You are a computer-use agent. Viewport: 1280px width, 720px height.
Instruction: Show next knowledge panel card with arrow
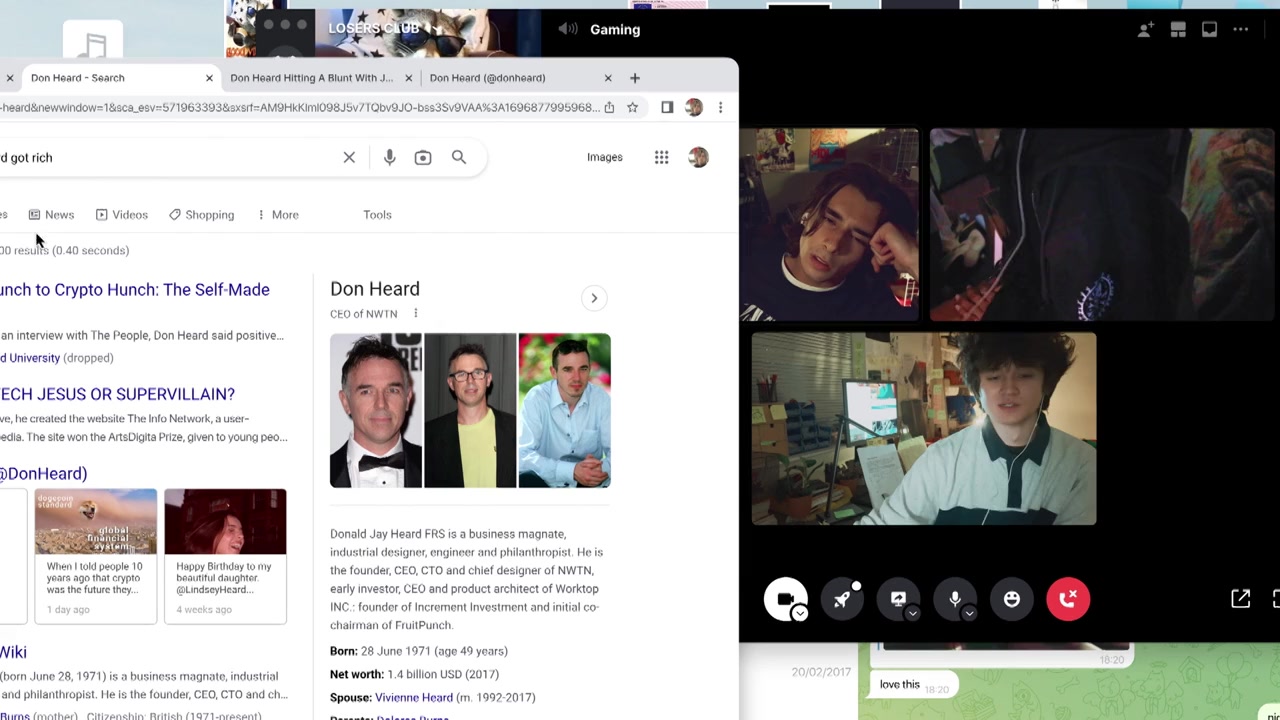click(x=594, y=298)
